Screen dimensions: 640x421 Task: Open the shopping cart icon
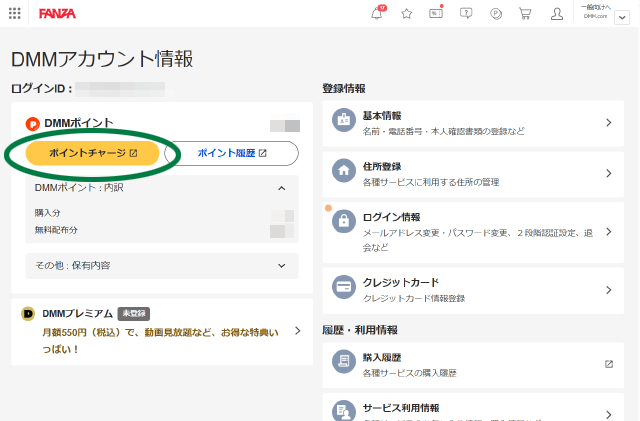(x=525, y=14)
